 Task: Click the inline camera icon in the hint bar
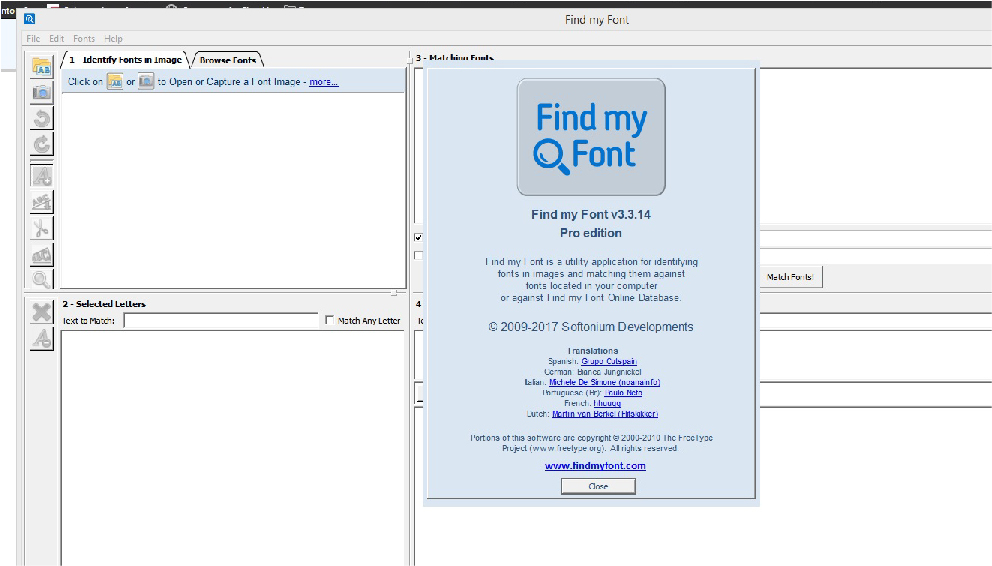[146, 82]
